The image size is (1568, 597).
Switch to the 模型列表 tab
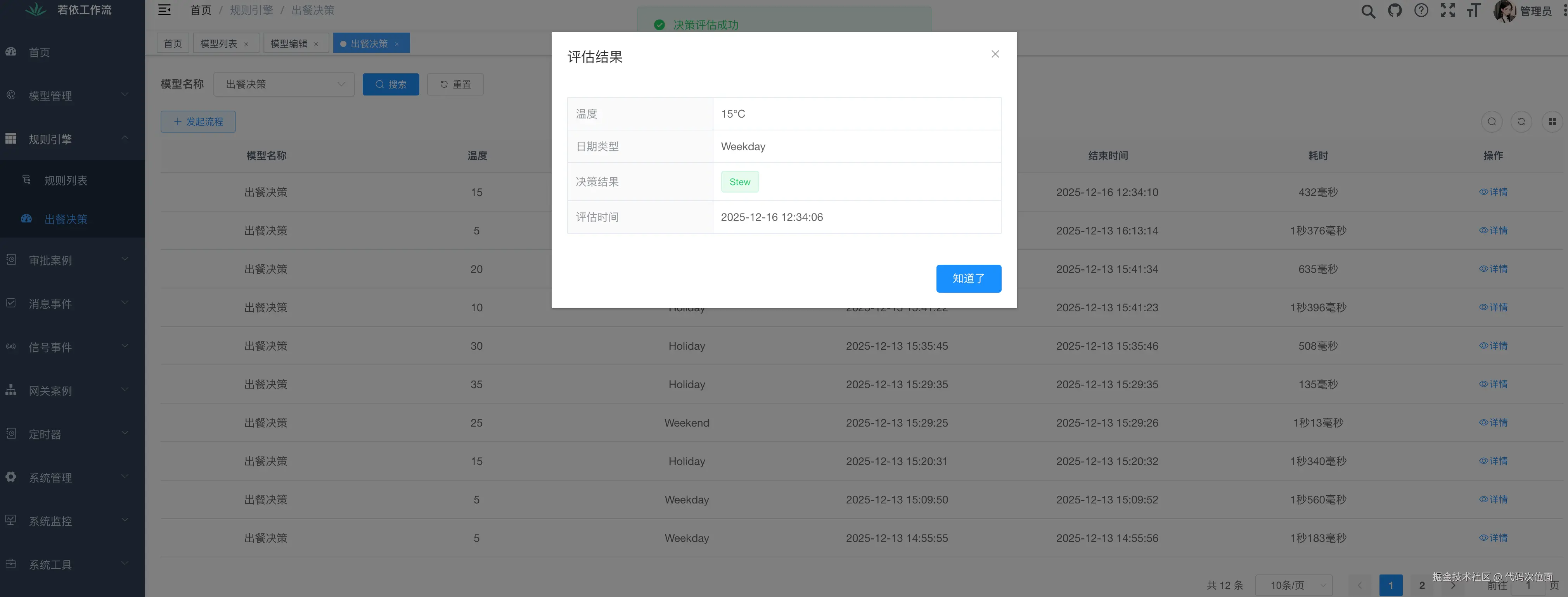point(218,43)
